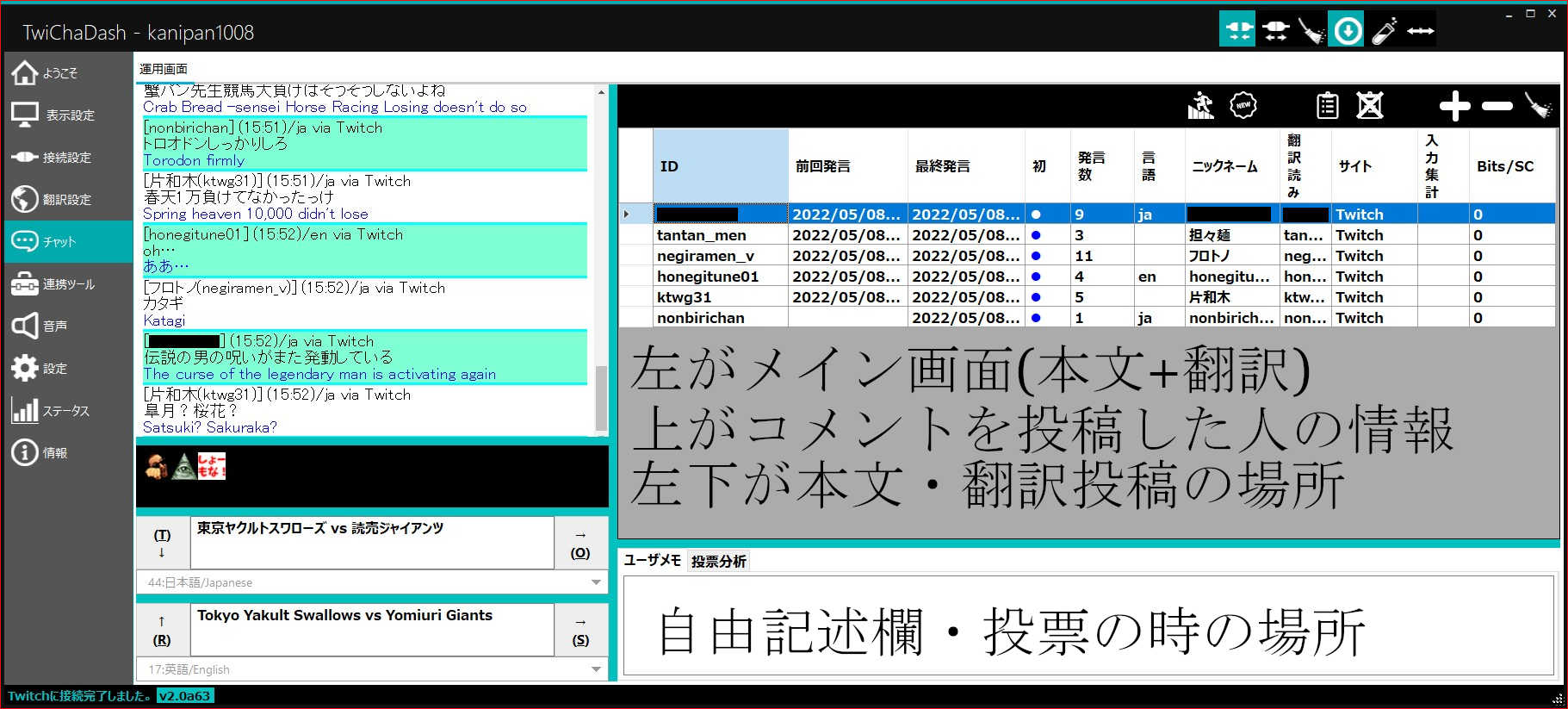Click the (T) down-arrow translate button

point(162,543)
